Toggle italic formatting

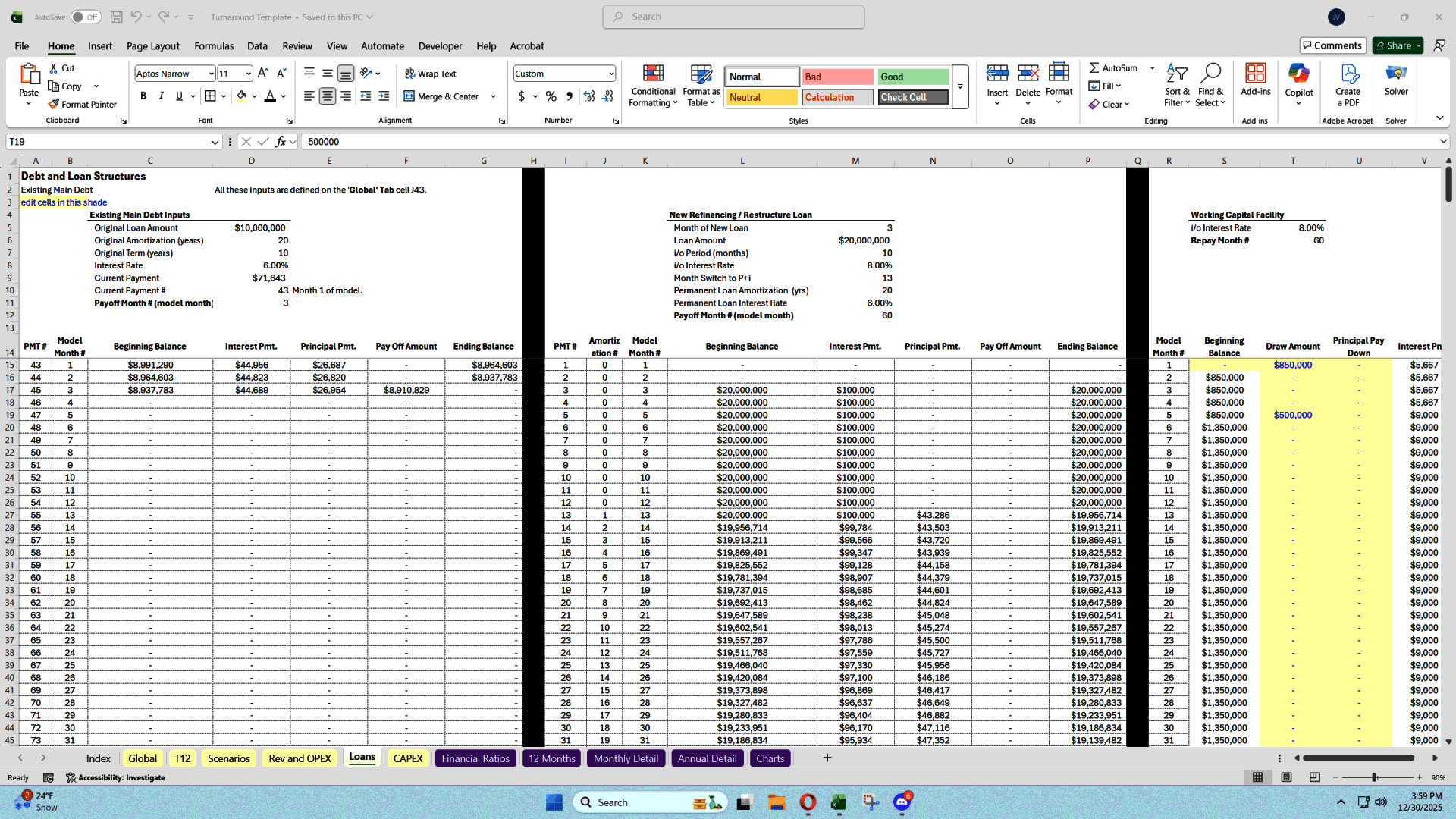pos(161,96)
